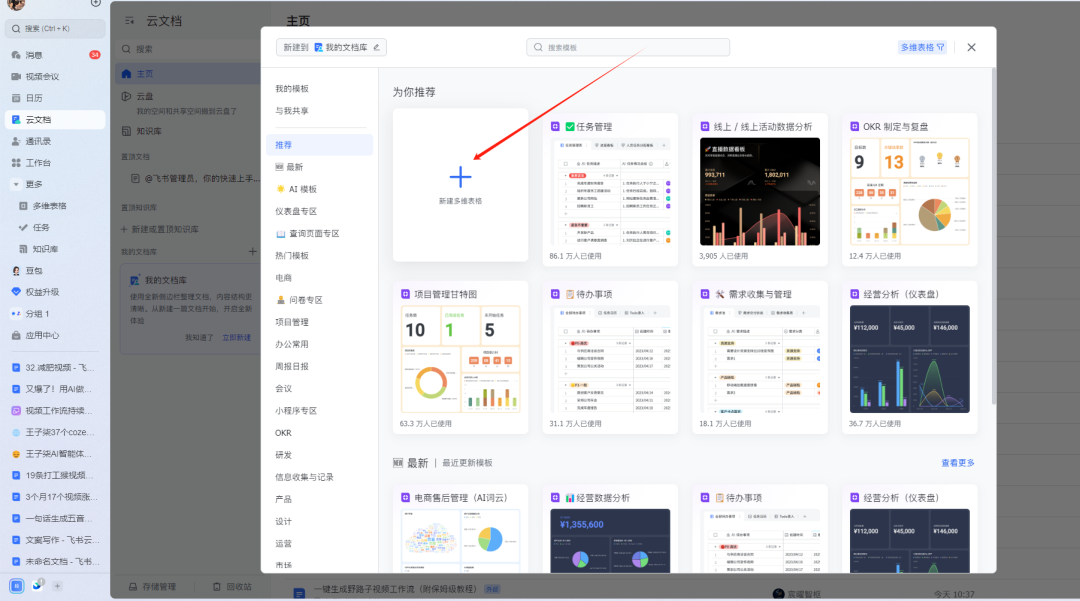Click the plus icon to create new 多维表格
This screenshot has width=1080, height=601.
coord(460,177)
